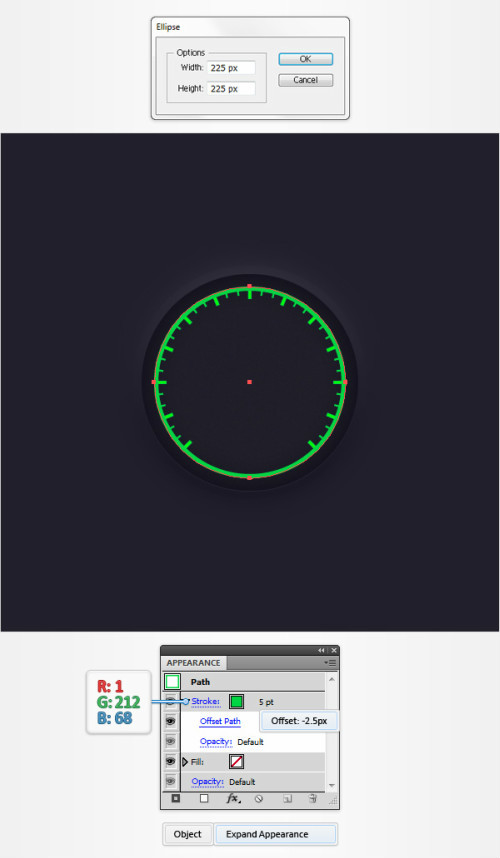Open the Offset Path effect link
The height and width of the screenshot is (858, 500).
[220, 721]
